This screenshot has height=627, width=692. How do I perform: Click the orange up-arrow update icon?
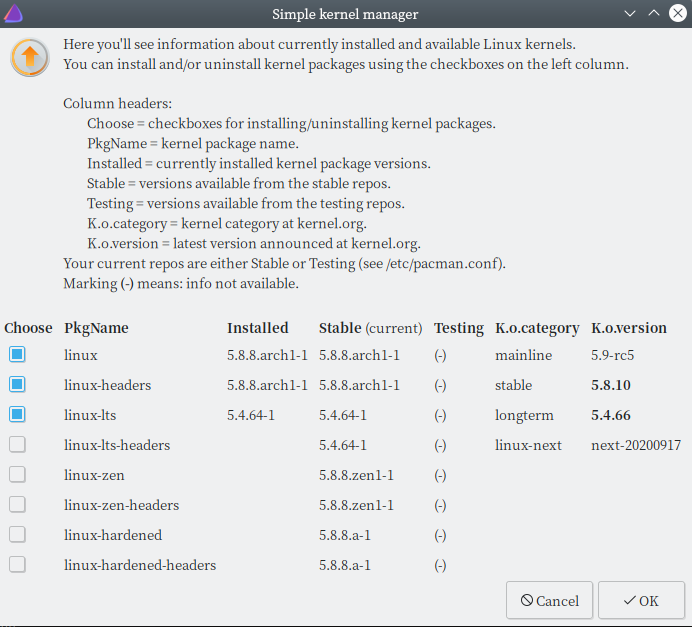(29, 58)
